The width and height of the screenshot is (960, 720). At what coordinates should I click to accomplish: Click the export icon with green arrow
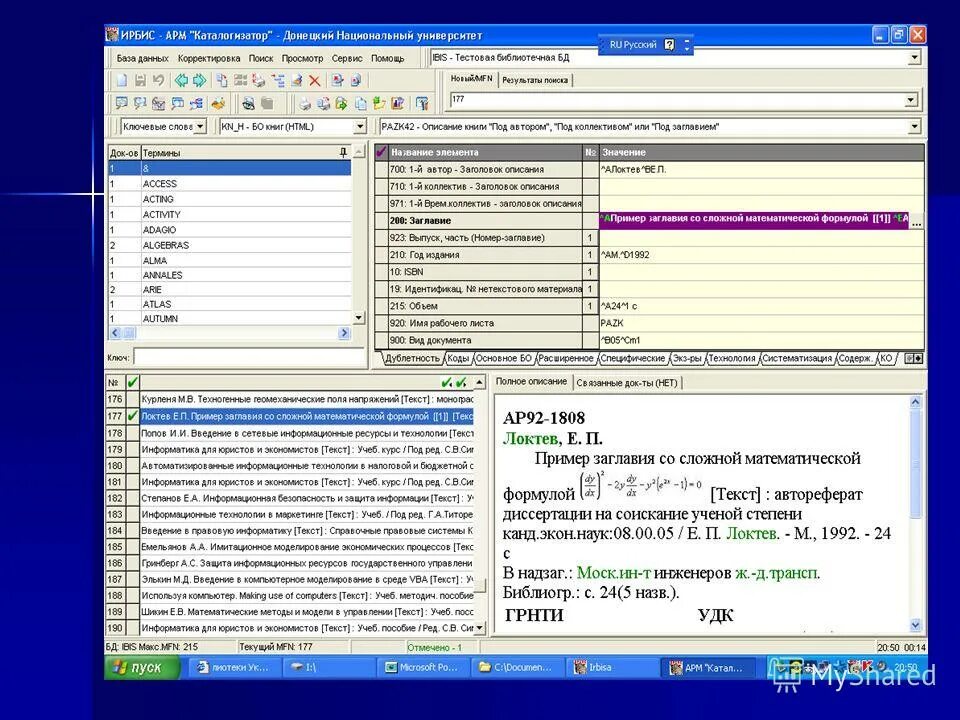(x=341, y=103)
